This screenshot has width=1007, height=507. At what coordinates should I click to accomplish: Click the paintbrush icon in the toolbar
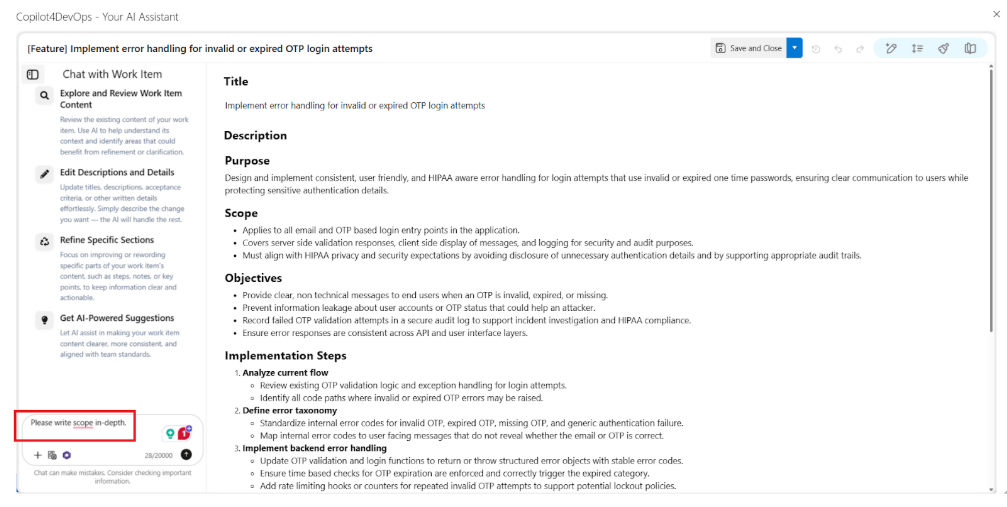click(x=943, y=48)
